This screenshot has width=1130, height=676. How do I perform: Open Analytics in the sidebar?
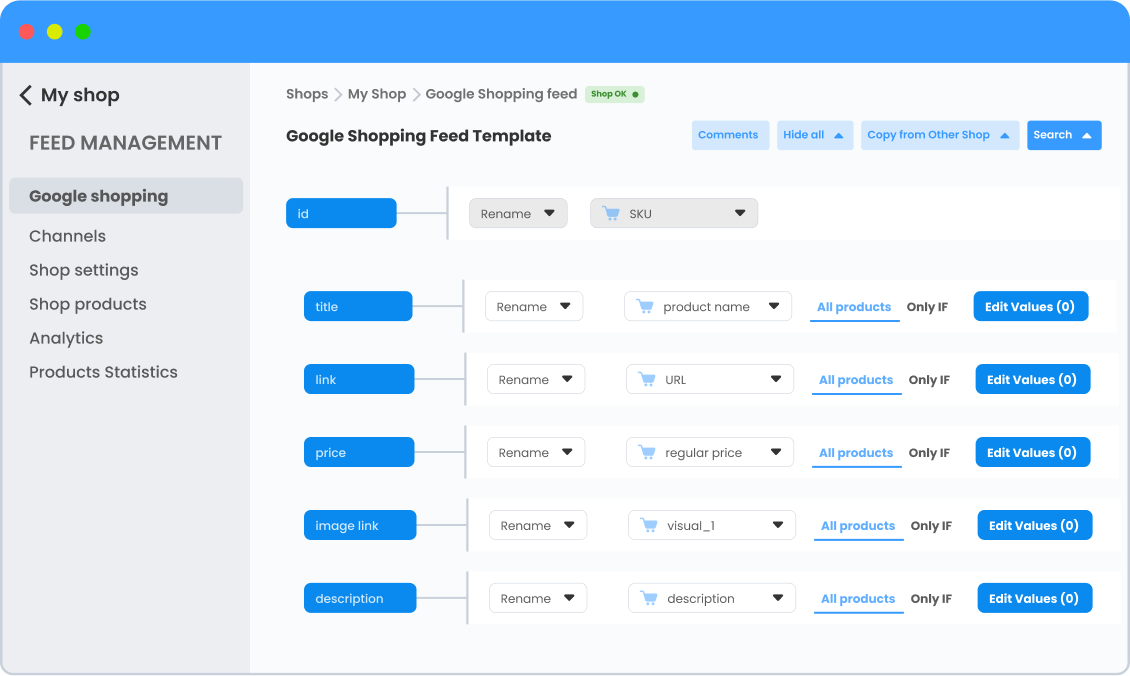tap(66, 338)
